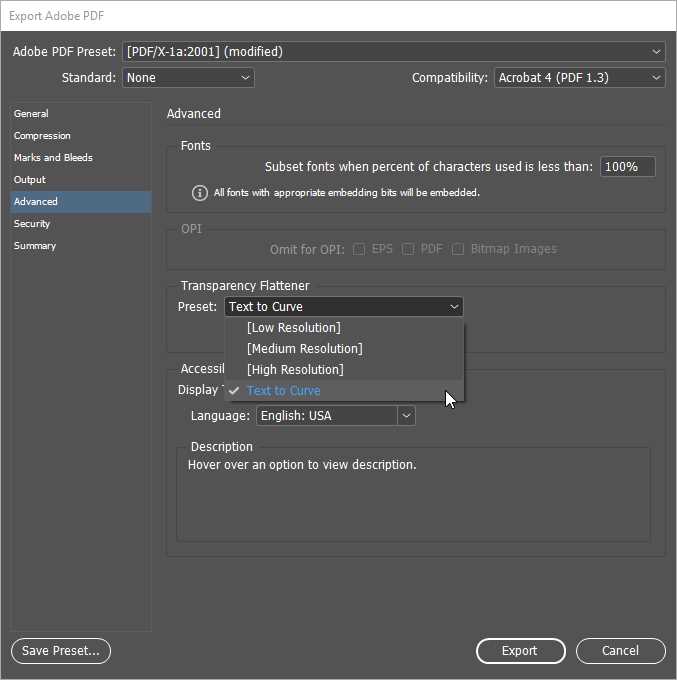This screenshot has width=677, height=680.
Task: Click the Save Preset button
Action: click(61, 651)
